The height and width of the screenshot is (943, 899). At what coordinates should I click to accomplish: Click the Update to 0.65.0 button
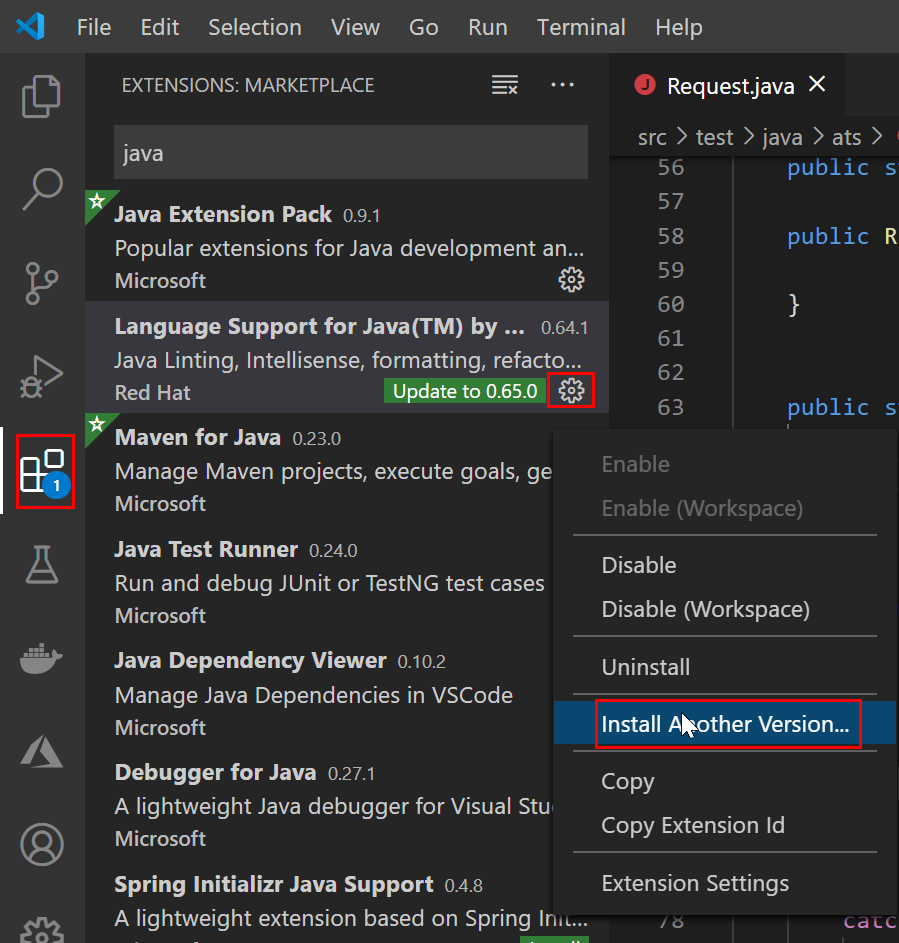point(465,391)
